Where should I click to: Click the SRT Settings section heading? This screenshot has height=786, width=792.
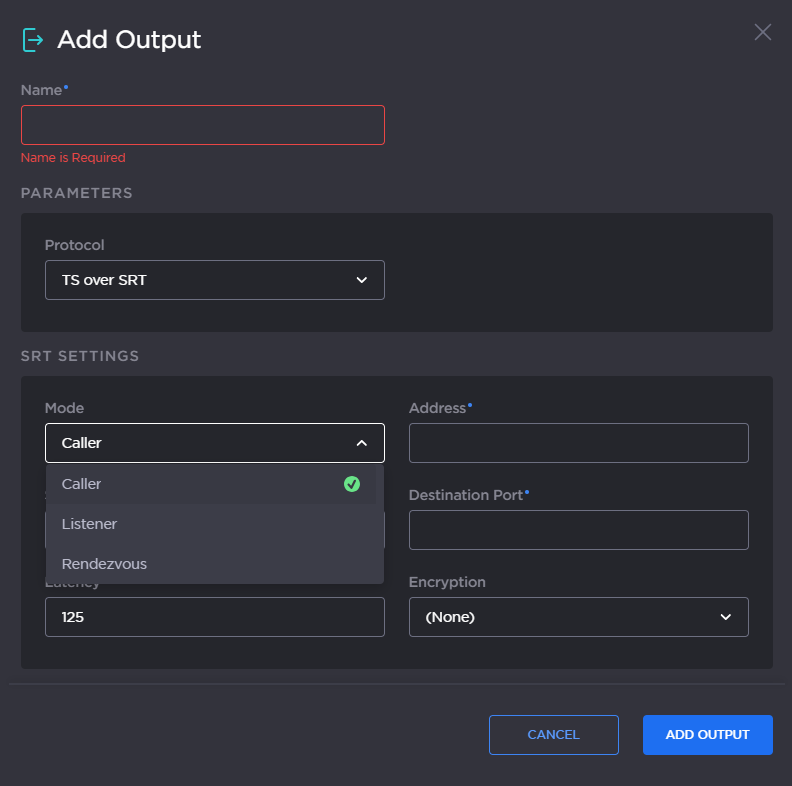click(80, 356)
